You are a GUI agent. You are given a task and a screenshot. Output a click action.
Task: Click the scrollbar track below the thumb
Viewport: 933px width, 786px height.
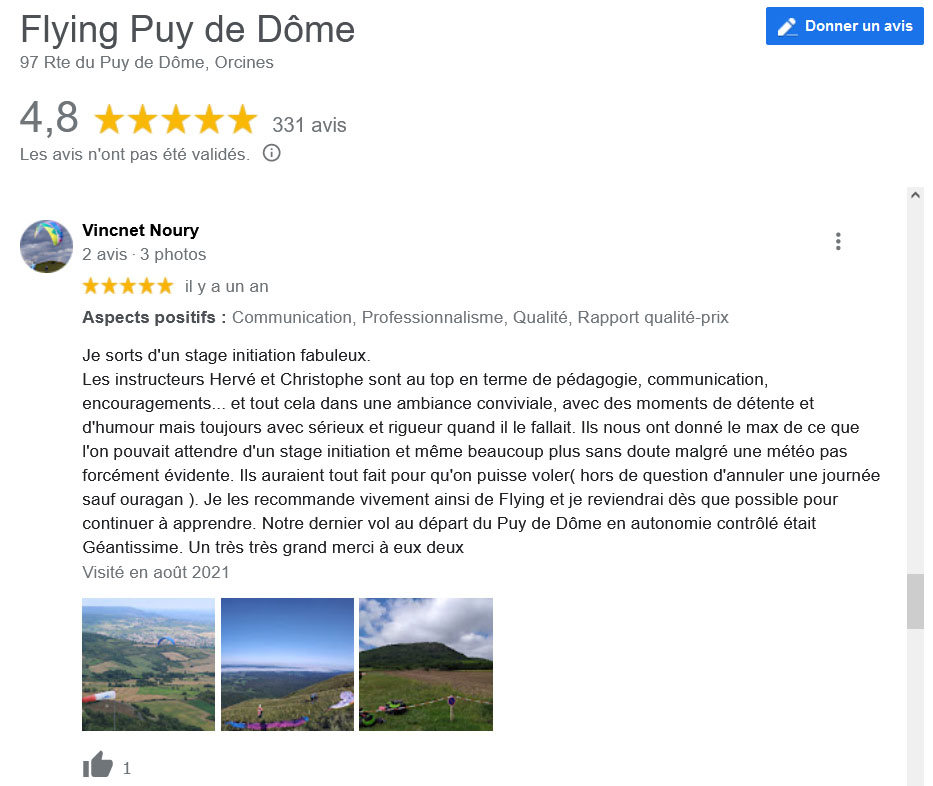pyautogui.click(x=915, y=707)
